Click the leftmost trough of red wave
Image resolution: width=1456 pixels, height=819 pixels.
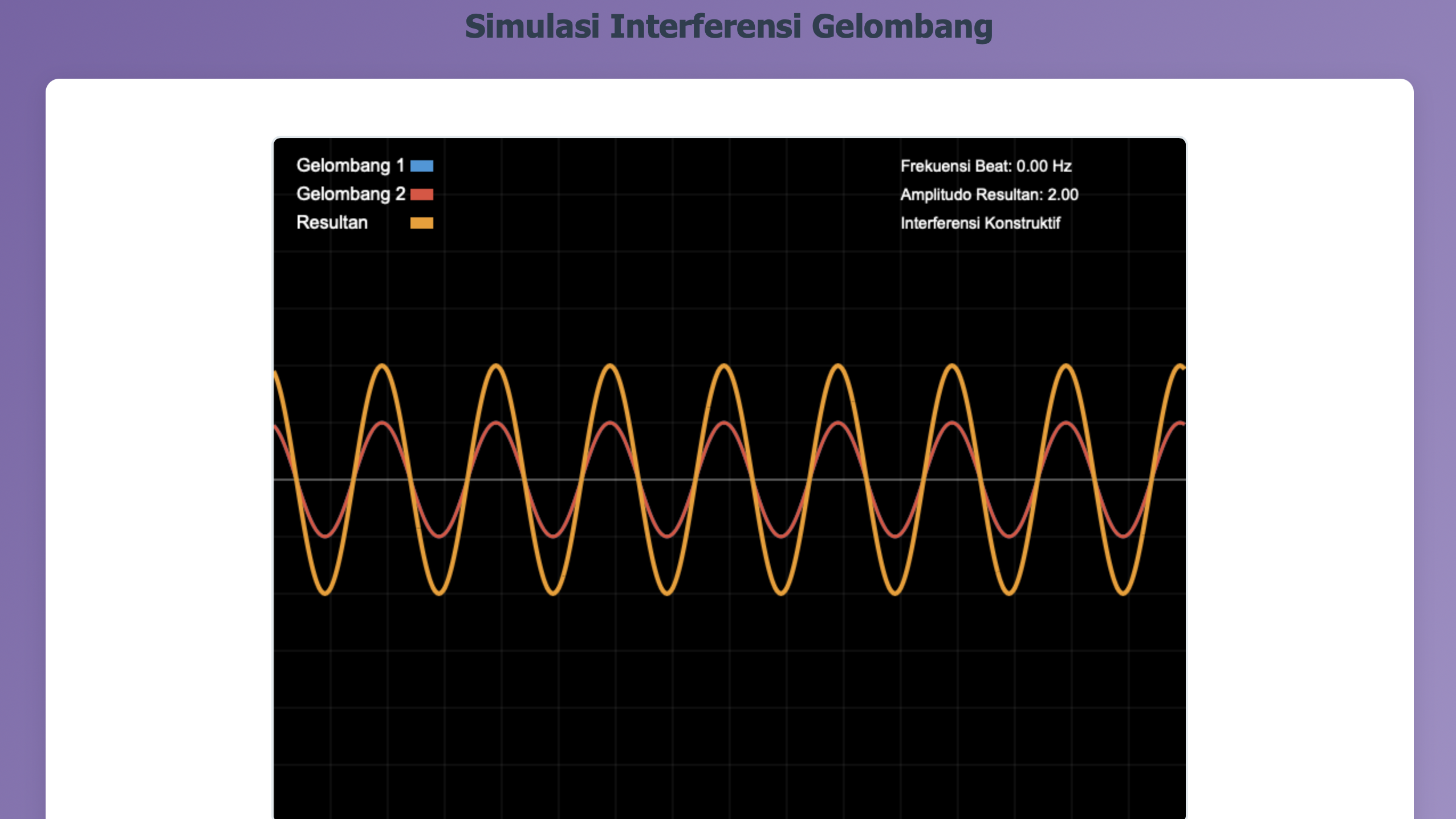pyautogui.click(x=326, y=536)
